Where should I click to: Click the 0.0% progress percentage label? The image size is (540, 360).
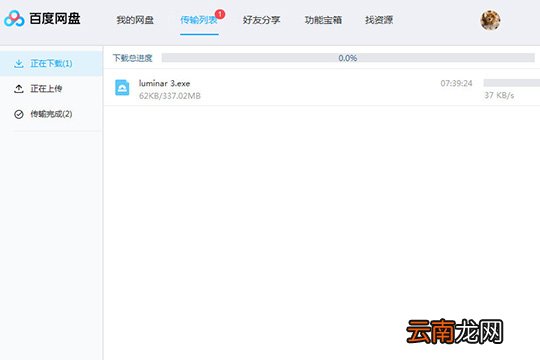pos(347,58)
